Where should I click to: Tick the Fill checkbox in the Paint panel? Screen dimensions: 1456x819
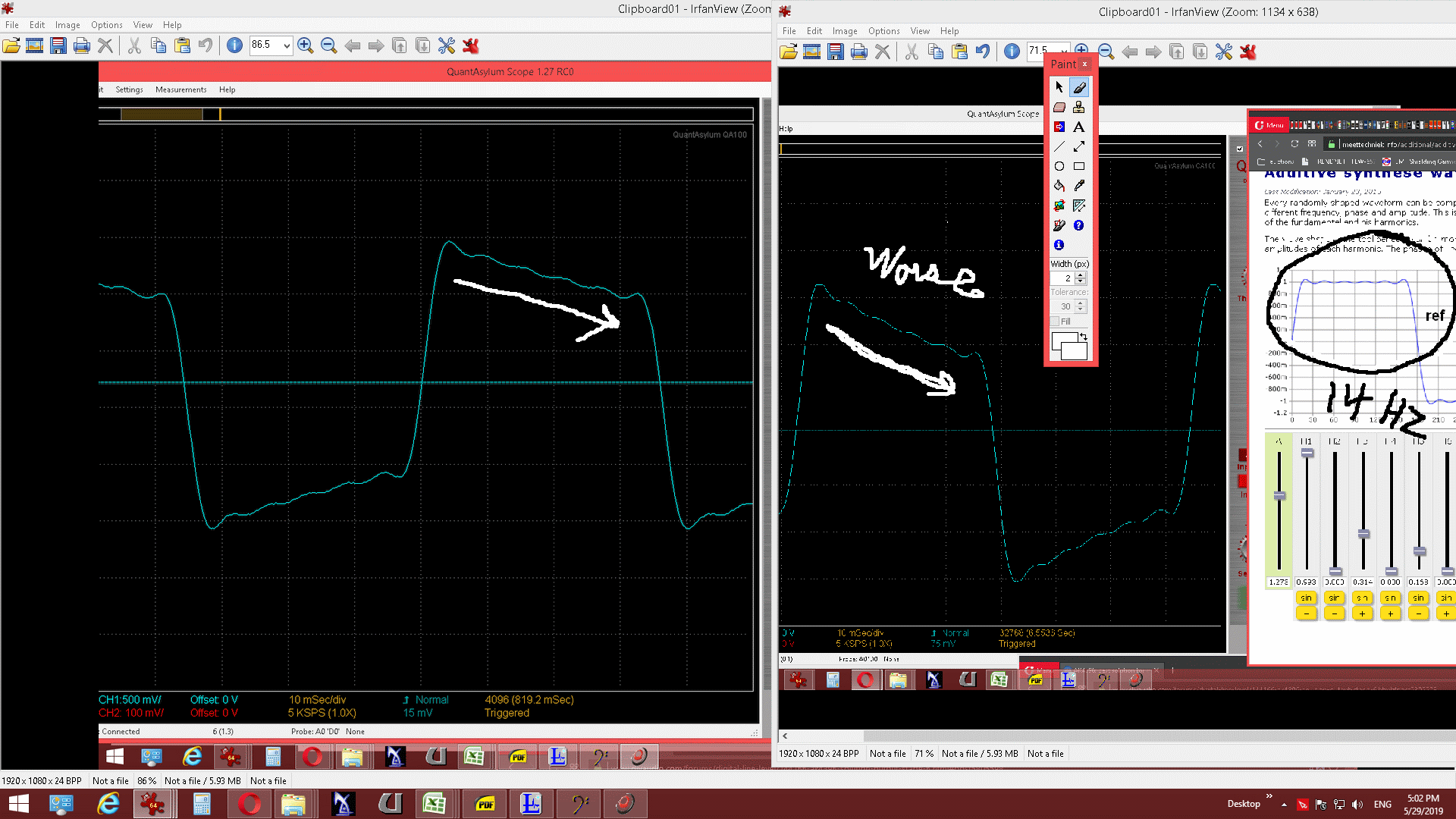tap(1055, 322)
